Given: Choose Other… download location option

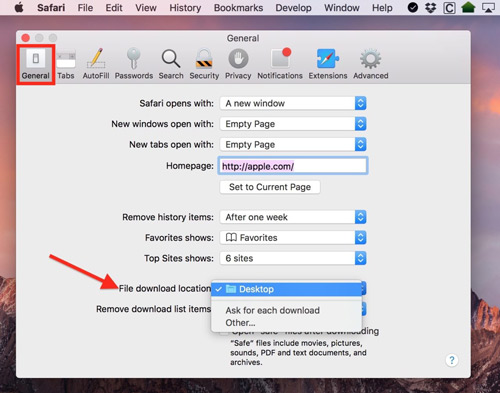Looking at the screenshot, I should click(x=287, y=323).
